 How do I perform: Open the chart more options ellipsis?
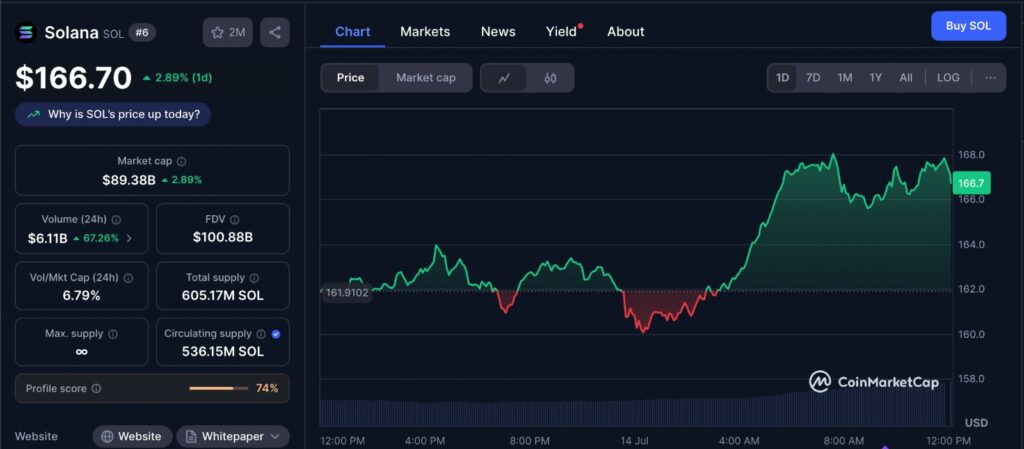pyautogui.click(x=990, y=78)
